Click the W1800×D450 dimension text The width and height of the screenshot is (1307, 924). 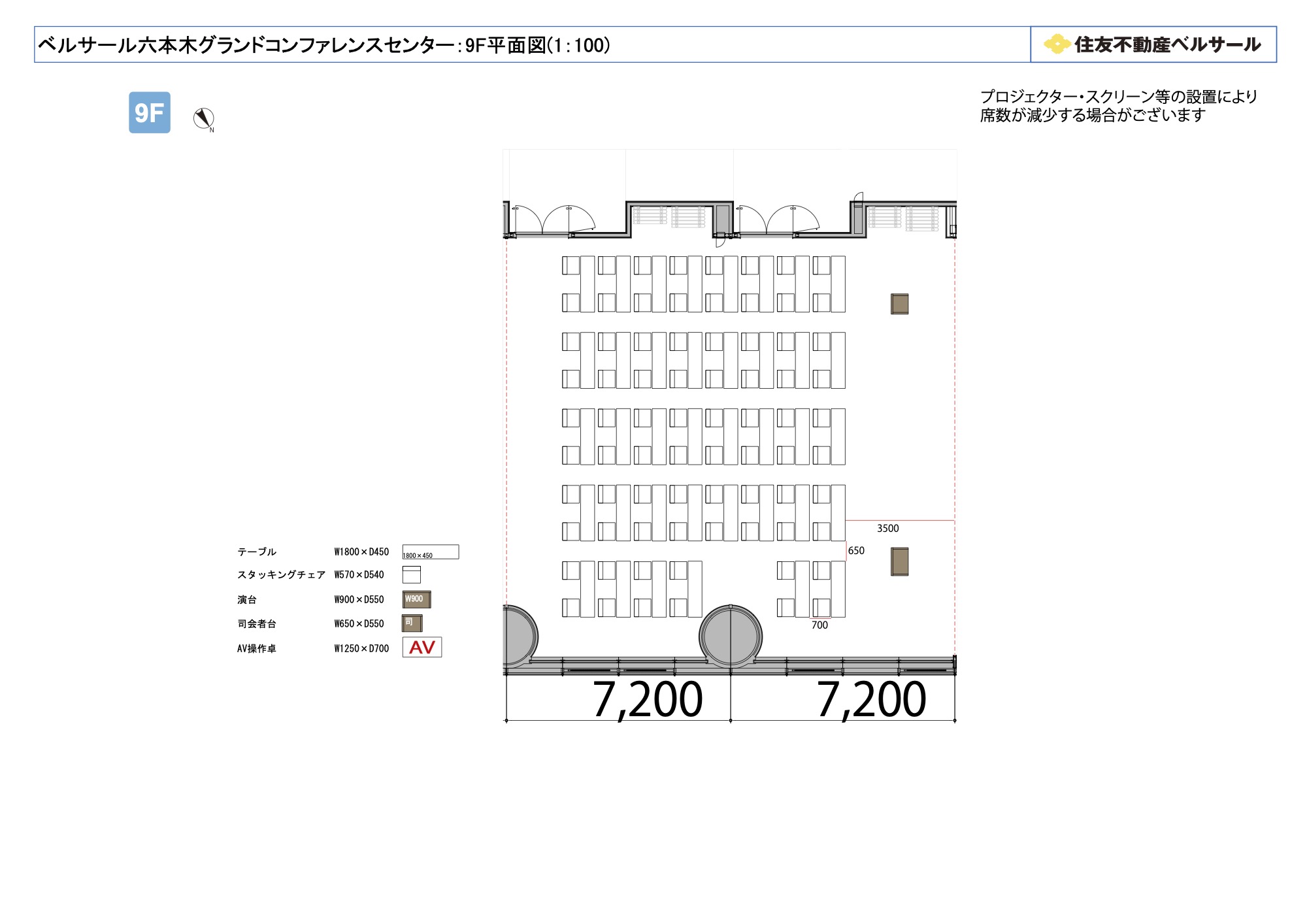(x=361, y=552)
